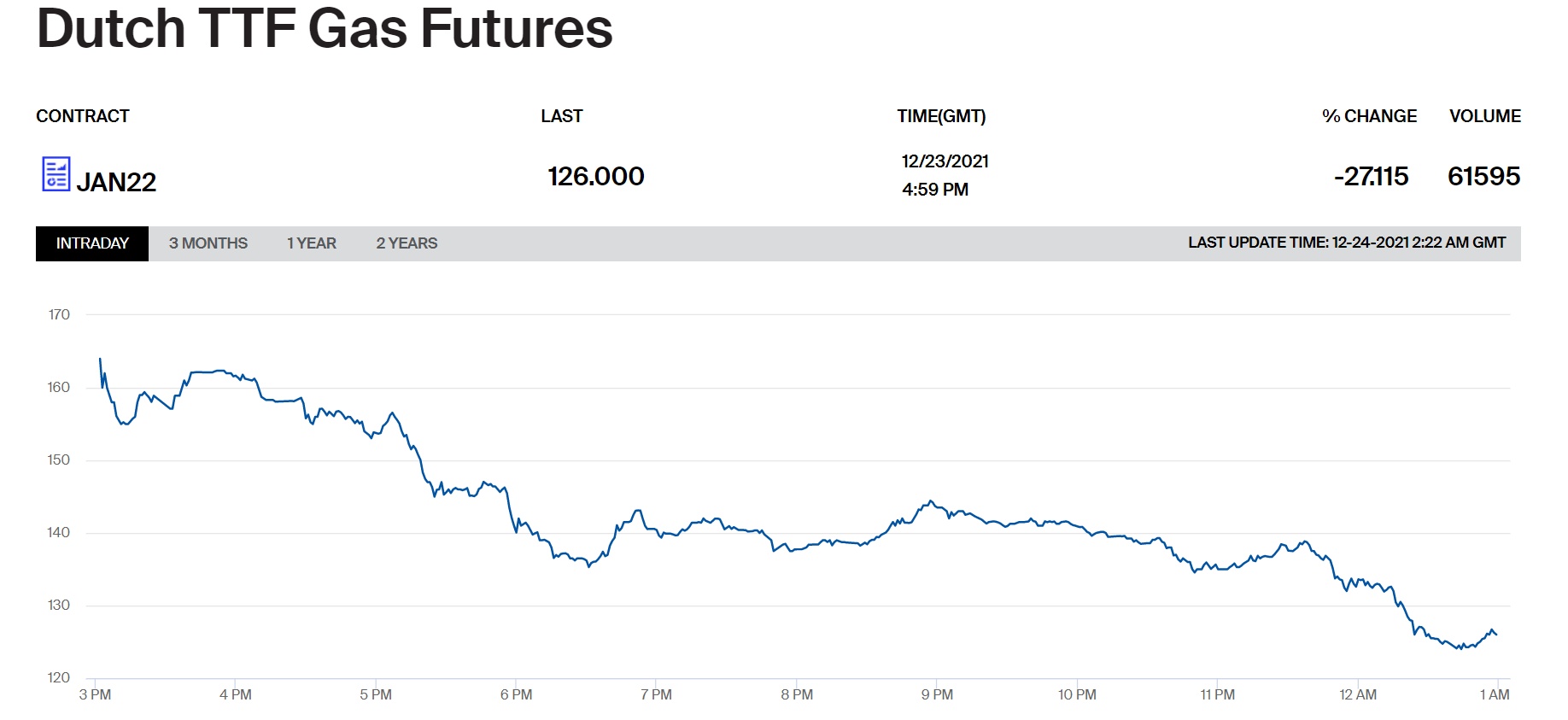Switch to the 3 MONTHS tab
The height and width of the screenshot is (720, 1568).
click(208, 243)
